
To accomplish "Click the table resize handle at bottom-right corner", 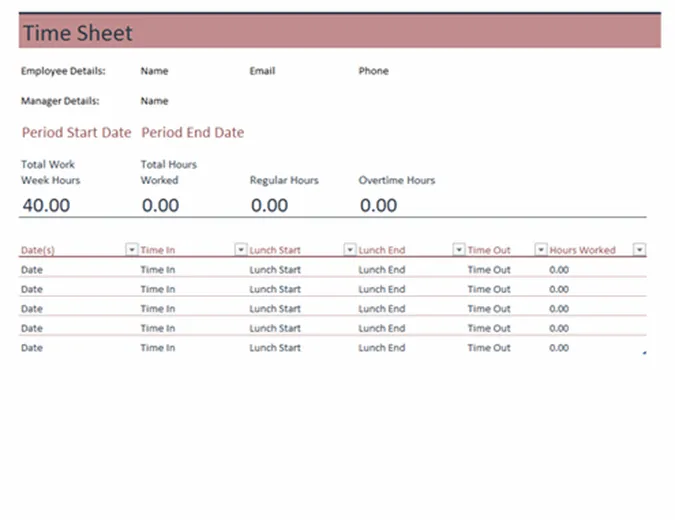I will [x=644, y=353].
